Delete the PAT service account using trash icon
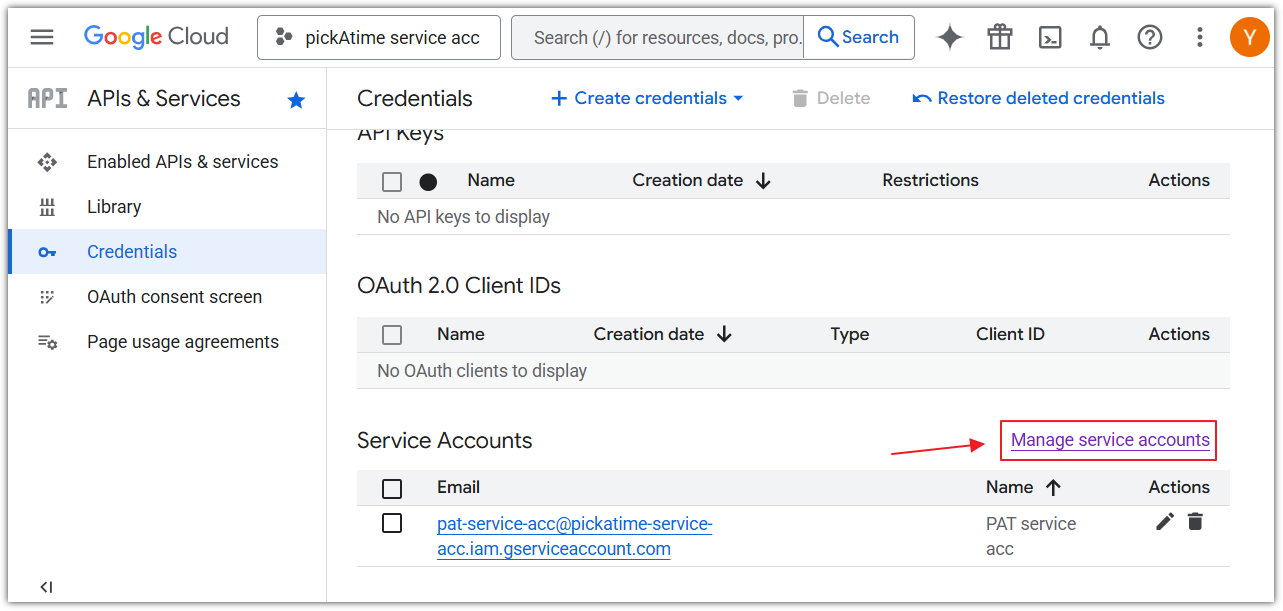 tap(1195, 521)
